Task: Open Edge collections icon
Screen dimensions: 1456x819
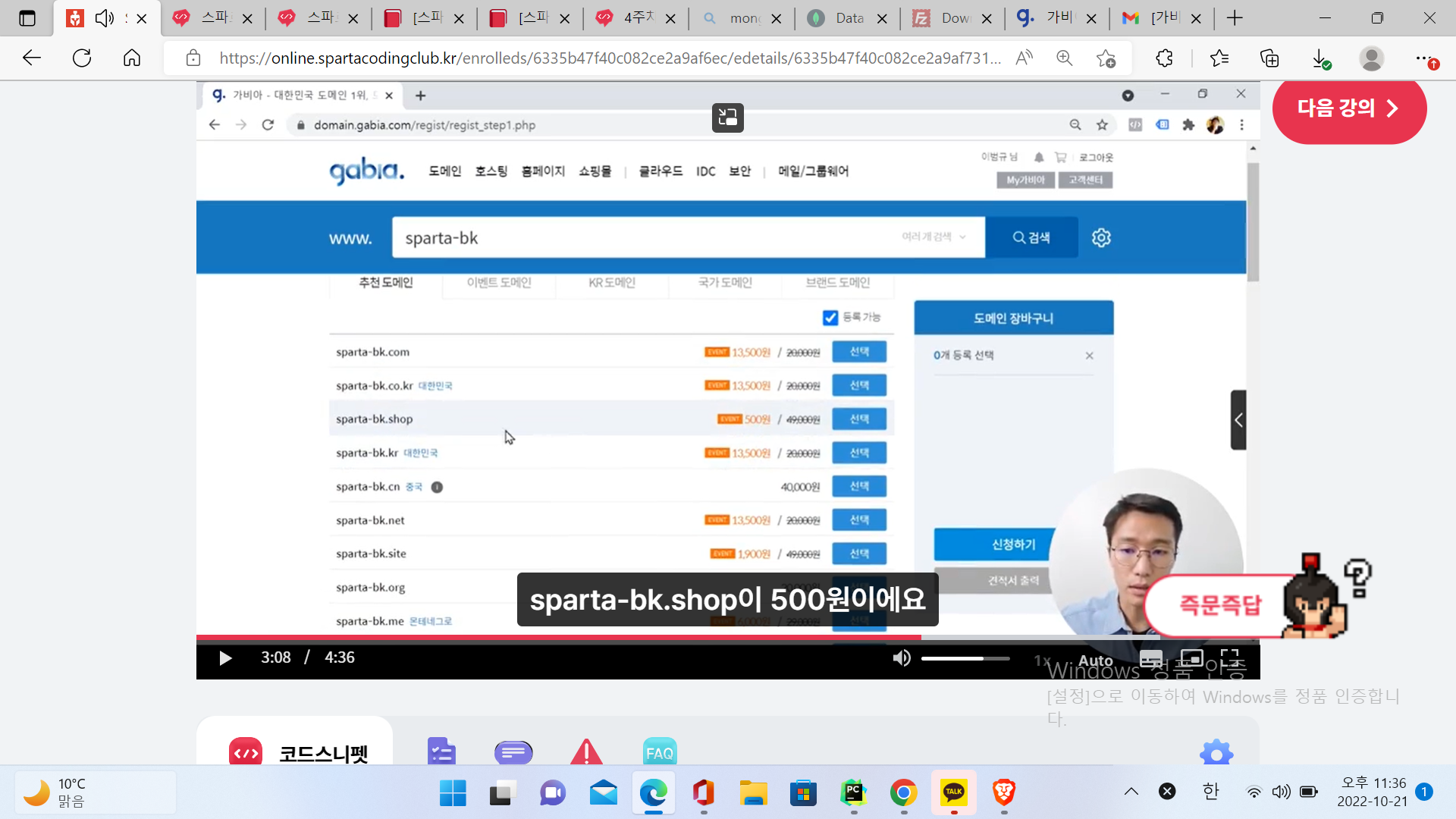Action: (x=1269, y=58)
